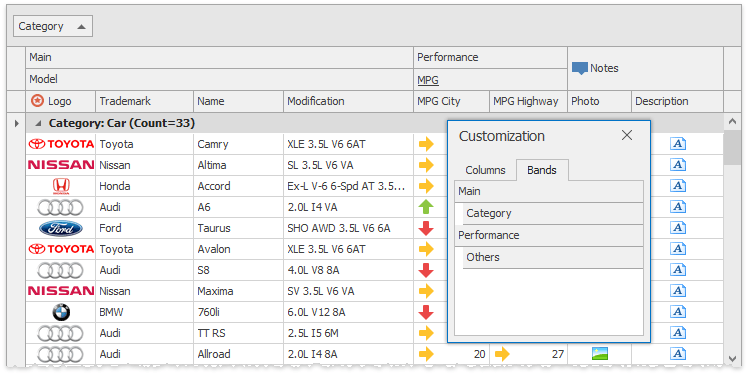Click the Toyota logo in the Avalon row

61,249
